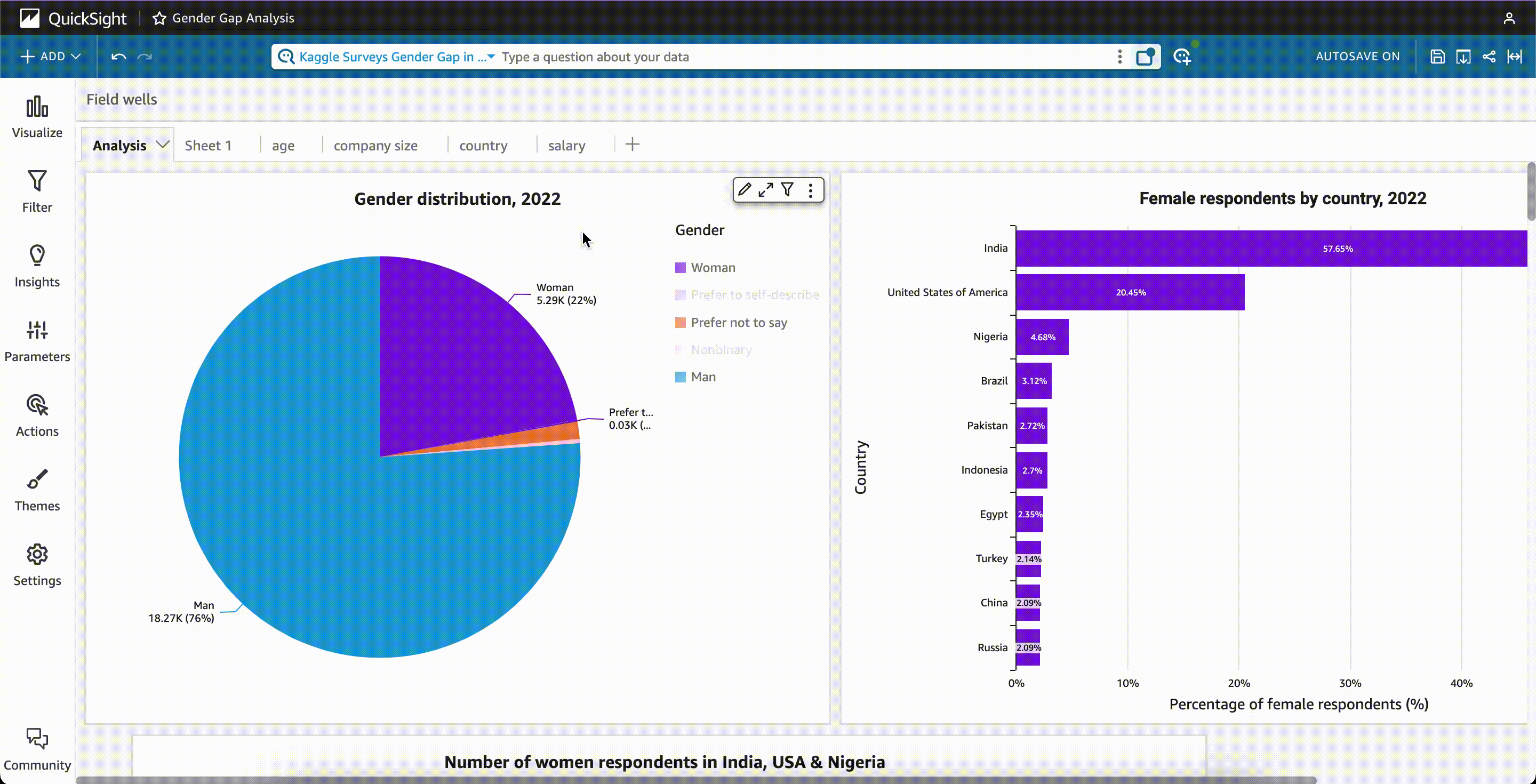Viewport: 1536px width, 784px height.
Task: Expand the ADD dropdown menu
Action: pos(51,57)
